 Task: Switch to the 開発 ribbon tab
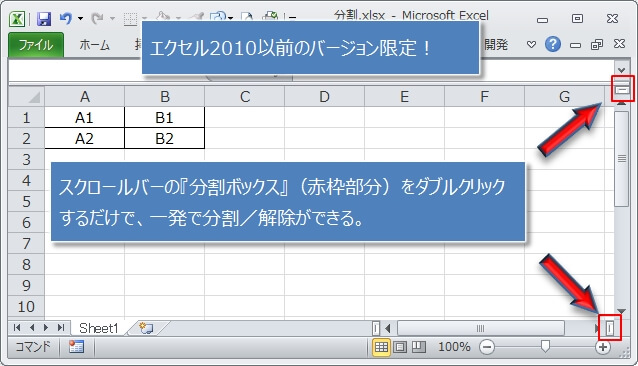[x=496, y=45]
